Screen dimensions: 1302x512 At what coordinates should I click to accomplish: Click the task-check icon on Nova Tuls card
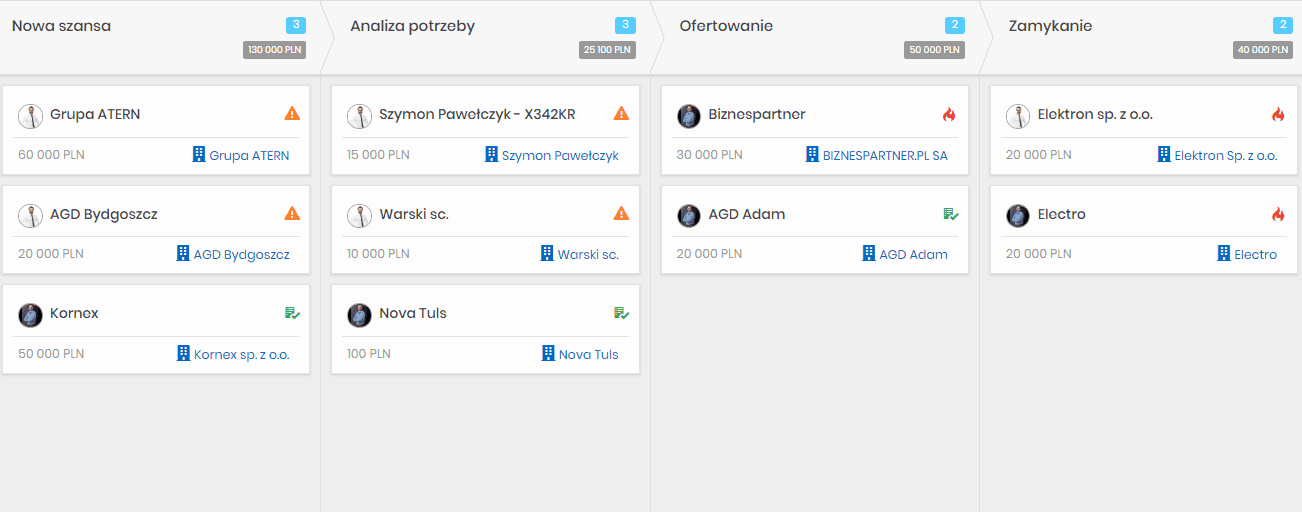pyautogui.click(x=621, y=313)
